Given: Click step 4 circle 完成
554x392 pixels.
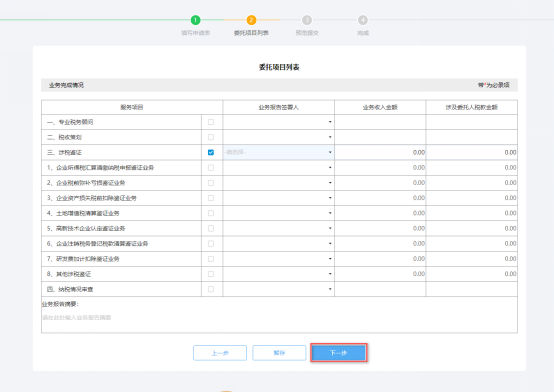Looking at the screenshot, I should (x=363, y=20).
